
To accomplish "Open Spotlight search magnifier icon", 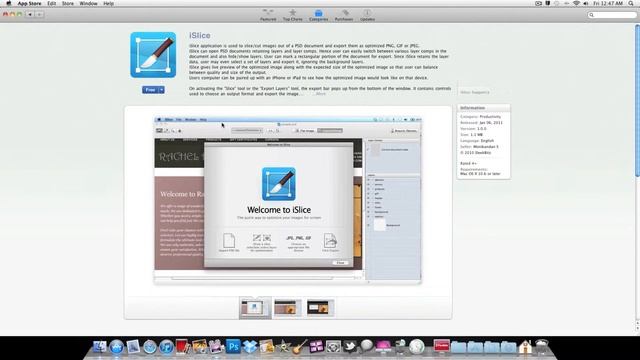I will pyautogui.click(x=631, y=3).
